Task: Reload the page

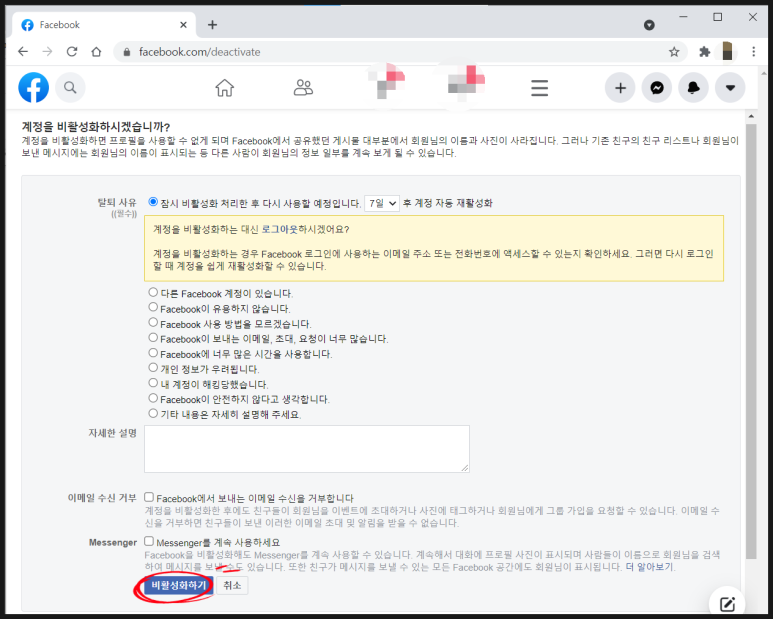Action: (x=72, y=52)
